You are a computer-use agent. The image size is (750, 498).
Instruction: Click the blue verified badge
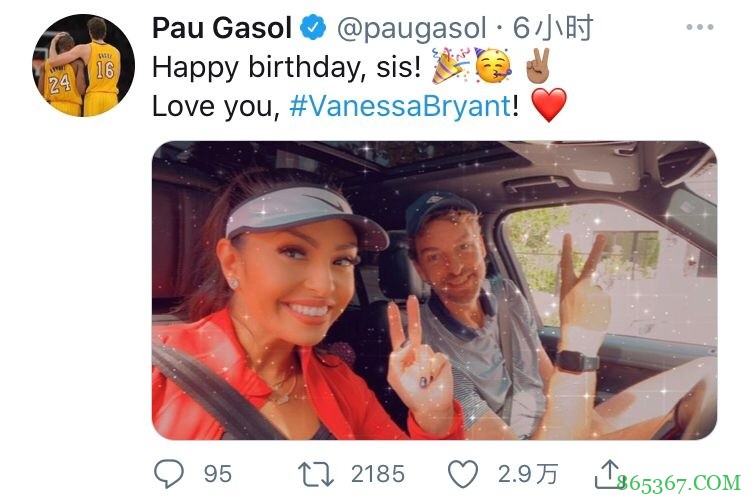tap(313, 27)
